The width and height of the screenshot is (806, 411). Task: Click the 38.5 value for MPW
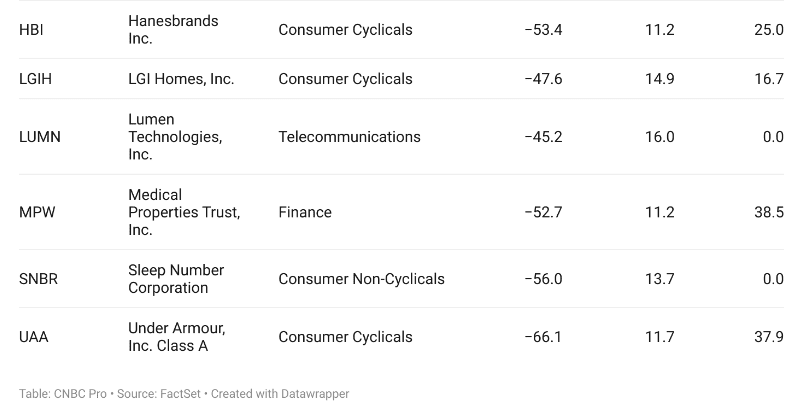click(x=769, y=213)
